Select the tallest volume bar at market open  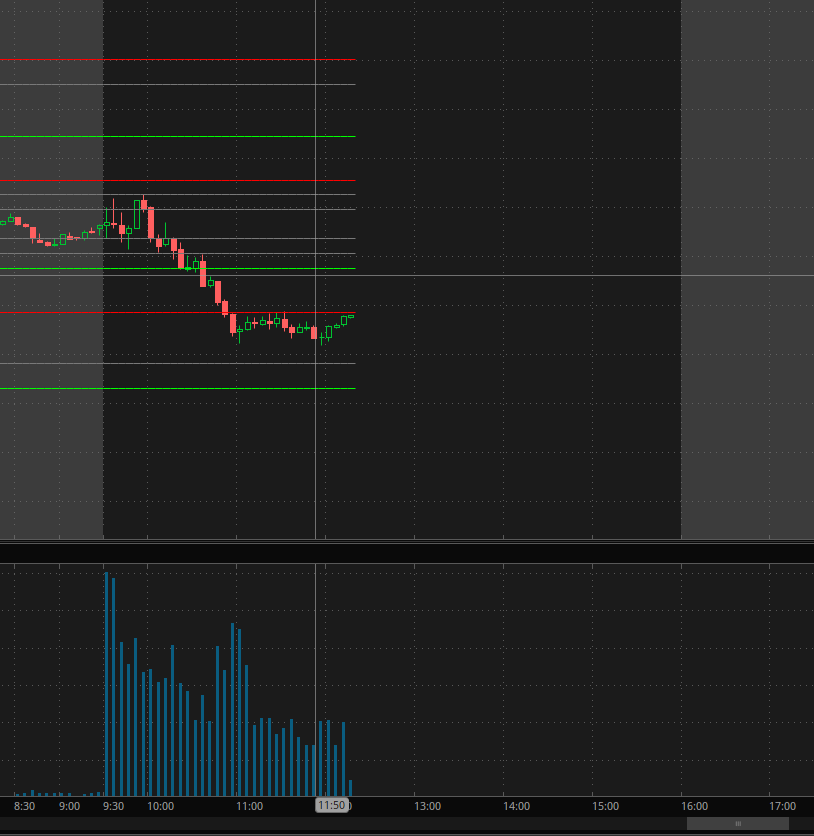pos(107,680)
